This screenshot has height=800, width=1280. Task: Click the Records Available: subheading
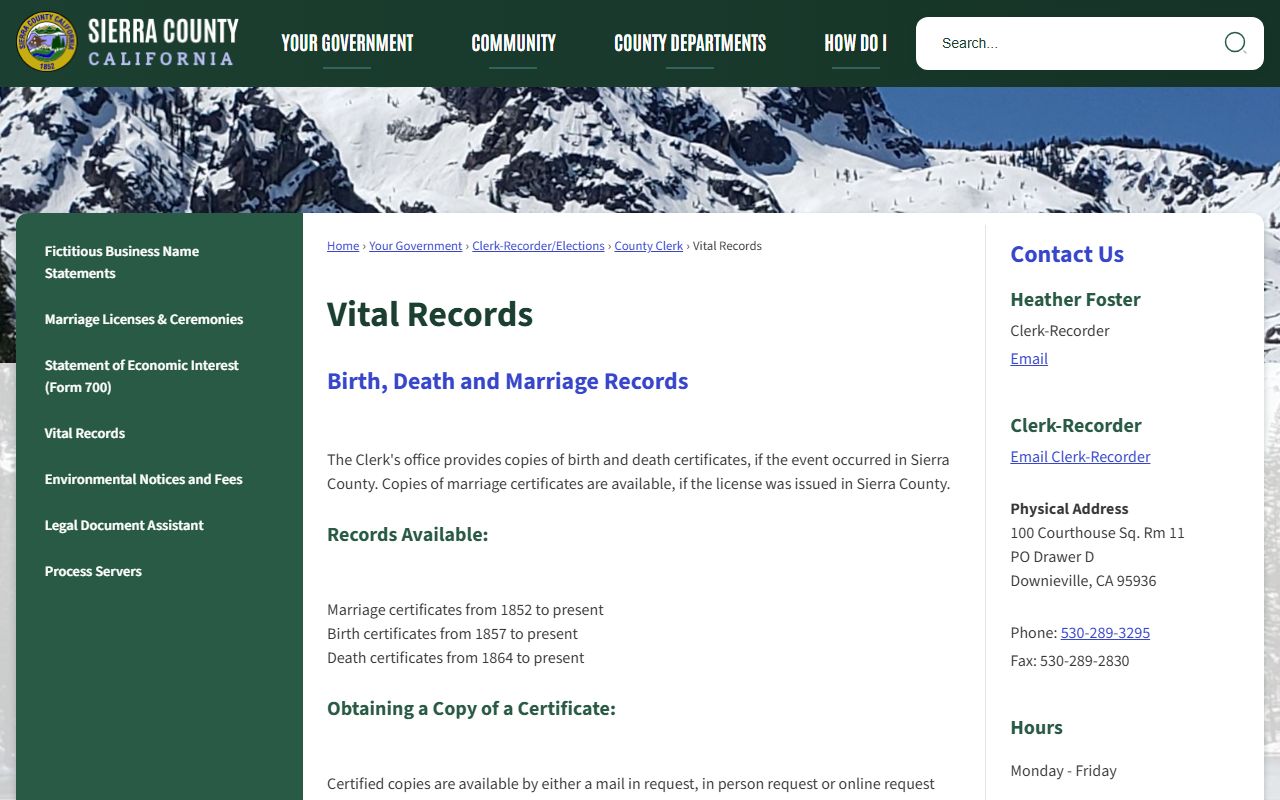coord(408,534)
